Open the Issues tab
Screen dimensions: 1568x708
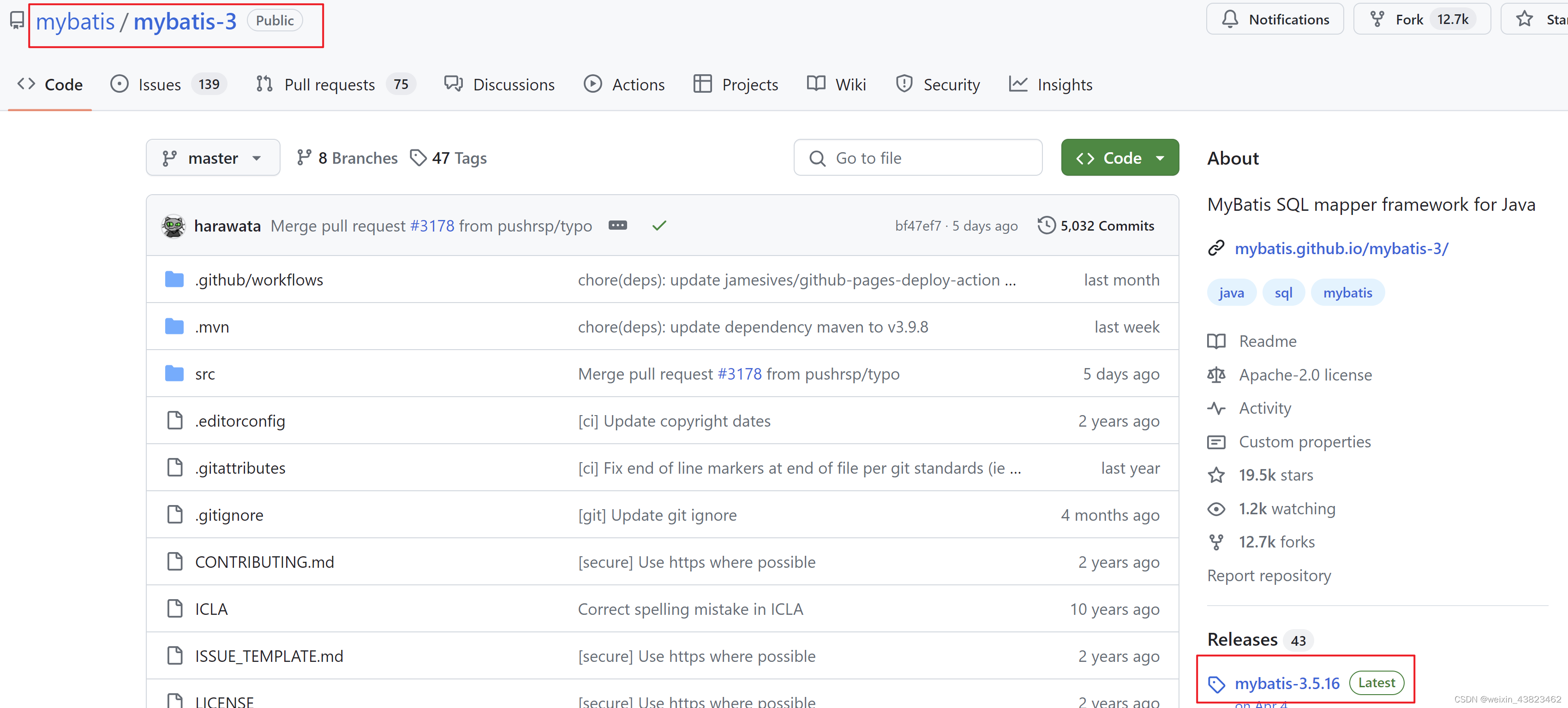pyautogui.click(x=168, y=84)
